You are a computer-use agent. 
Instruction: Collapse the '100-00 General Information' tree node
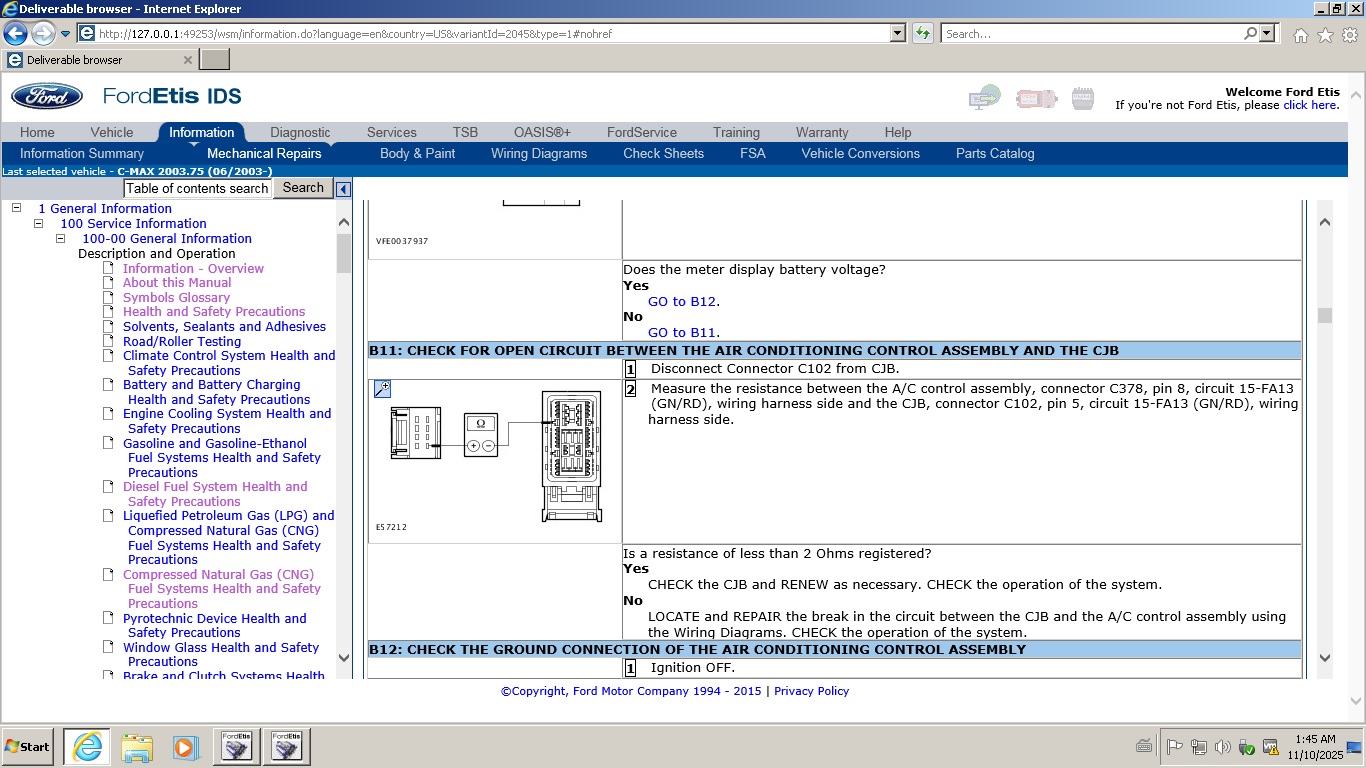point(60,238)
